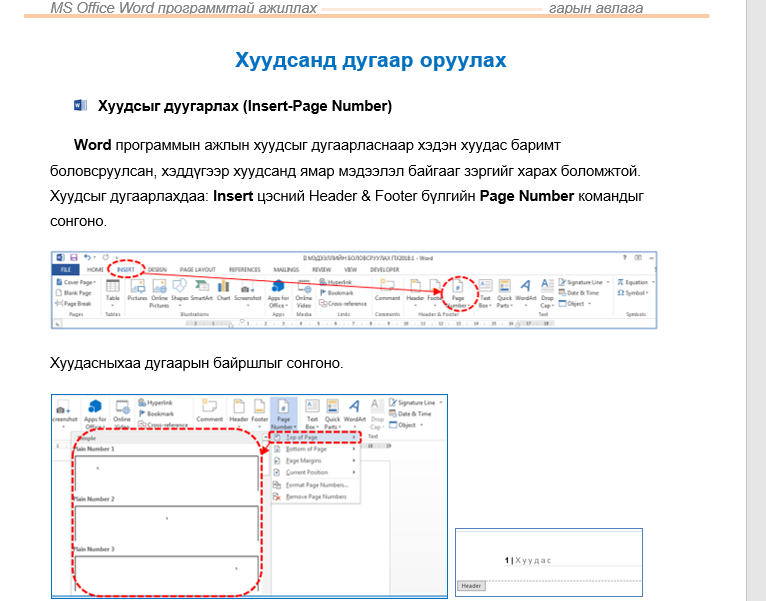Open the REVIEW tab
The height and width of the screenshot is (601, 766).
pos(321,270)
